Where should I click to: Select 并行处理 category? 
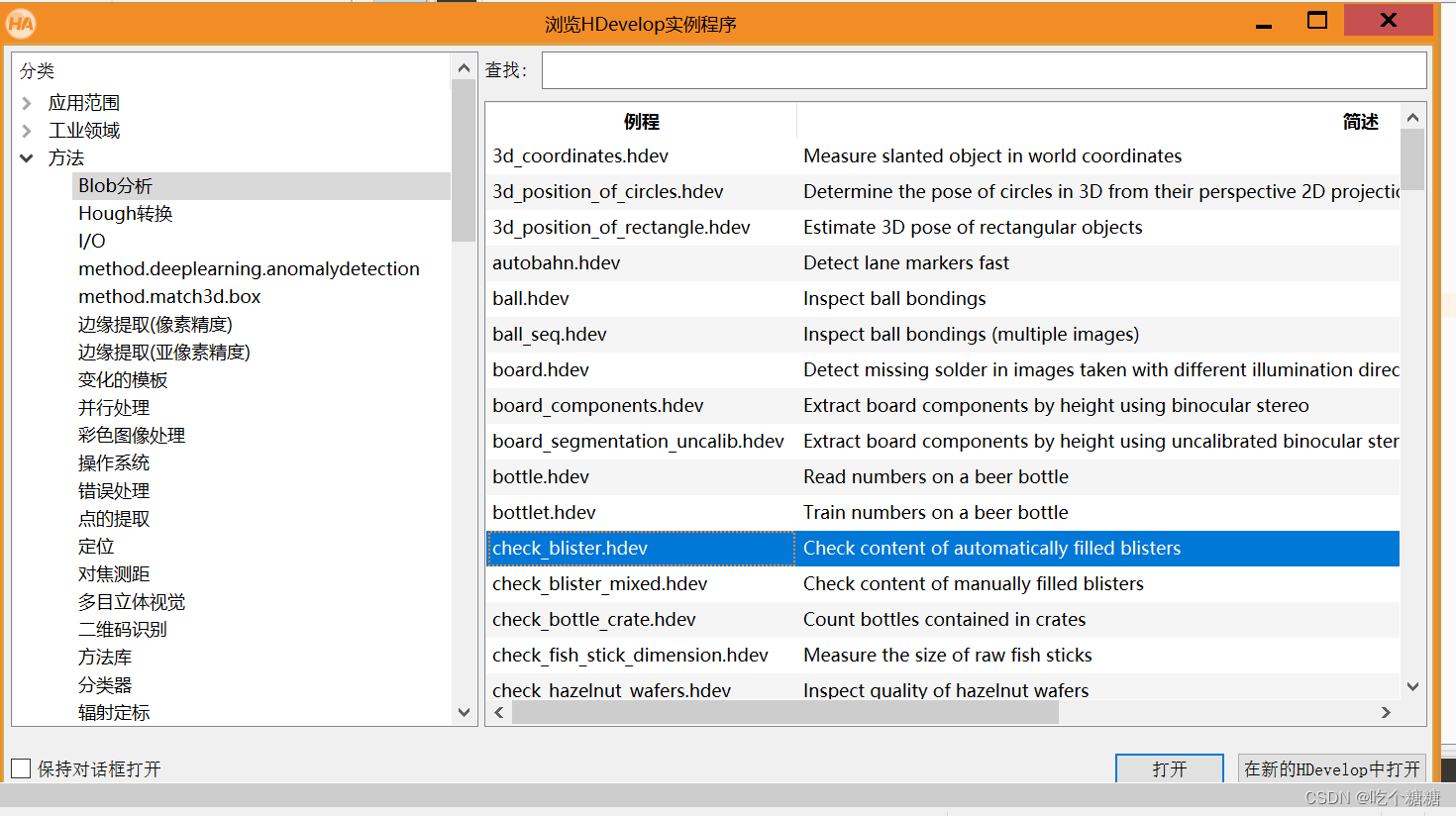114,408
